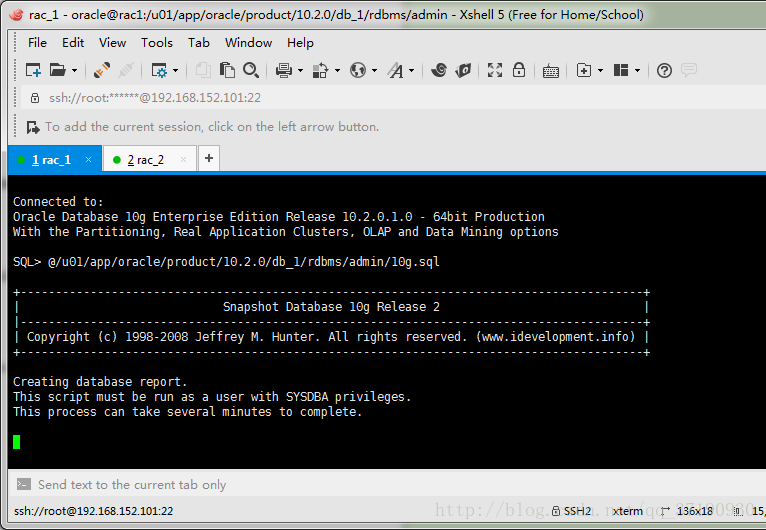Launch Xftp with the swirl icon
Screen dimensions: 766x530
click(x=439, y=70)
